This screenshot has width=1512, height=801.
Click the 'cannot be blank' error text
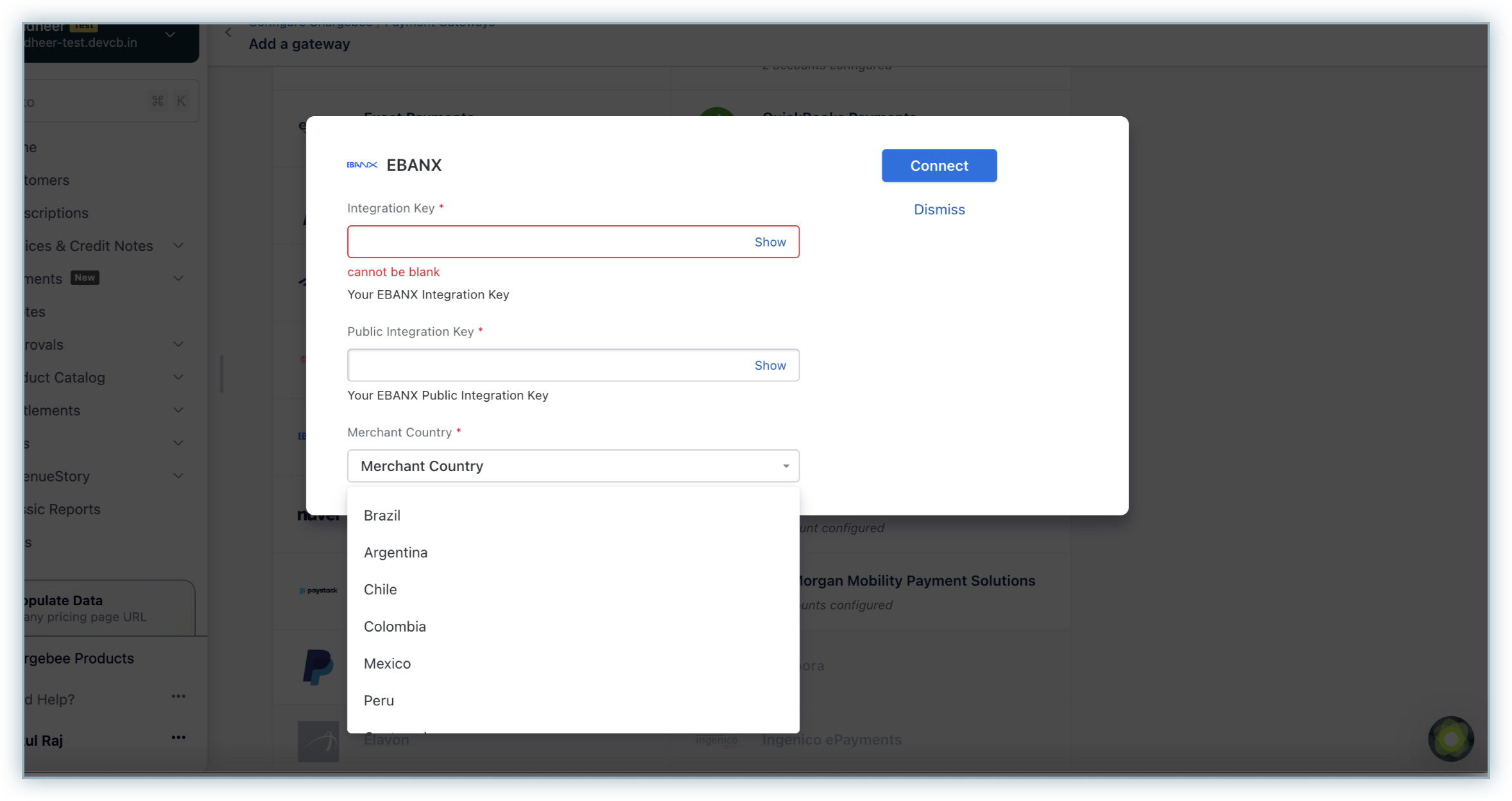(393, 272)
